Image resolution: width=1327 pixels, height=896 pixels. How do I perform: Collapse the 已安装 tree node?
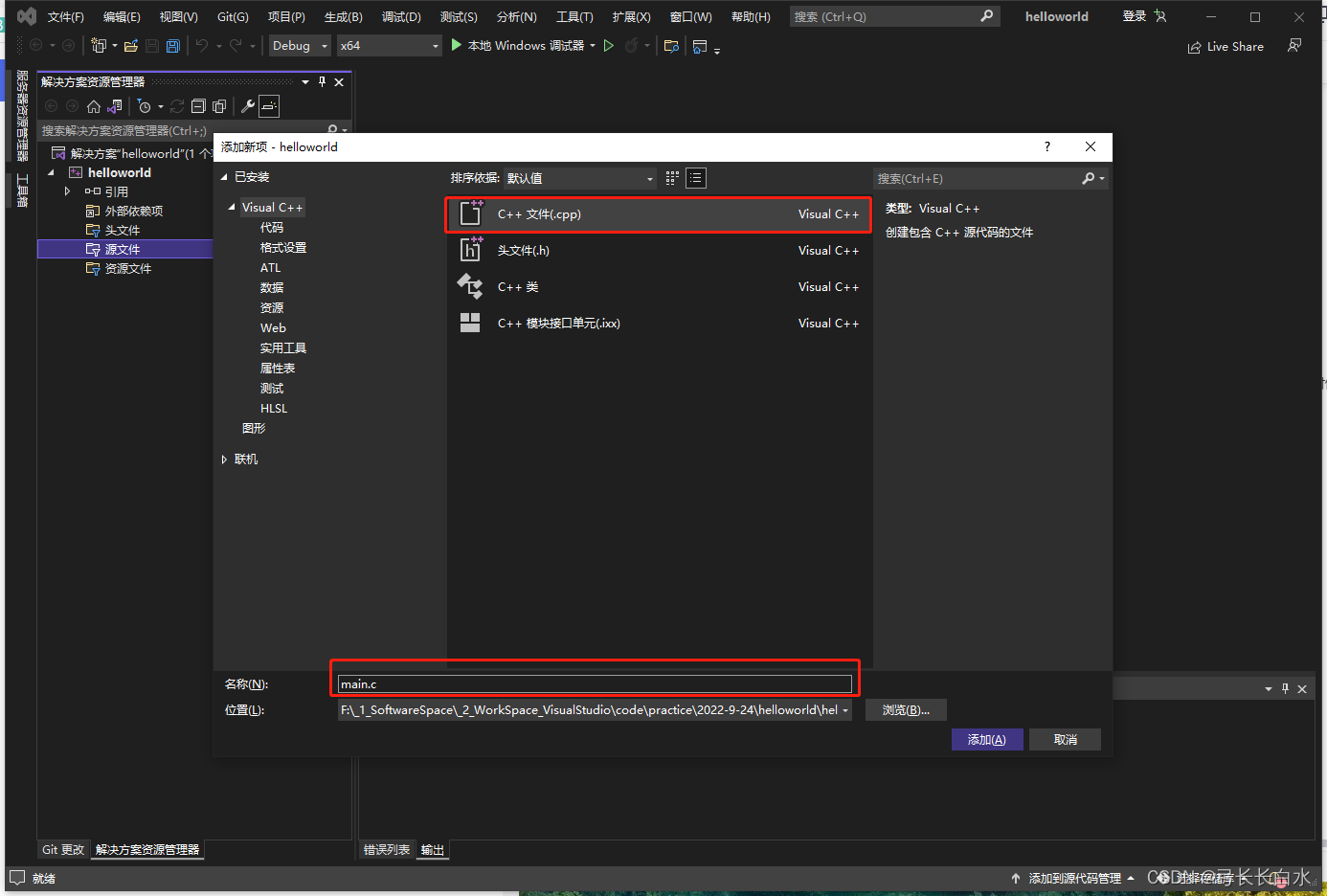(x=225, y=177)
